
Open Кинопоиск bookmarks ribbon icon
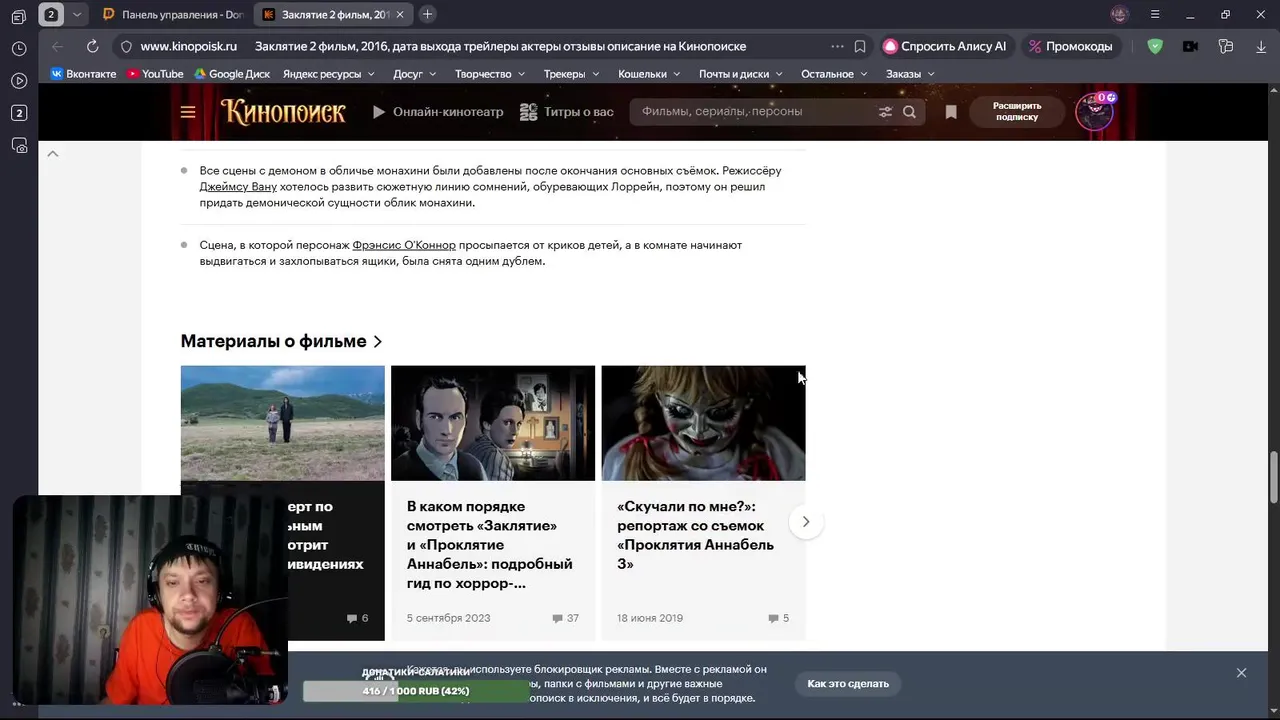[951, 112]
